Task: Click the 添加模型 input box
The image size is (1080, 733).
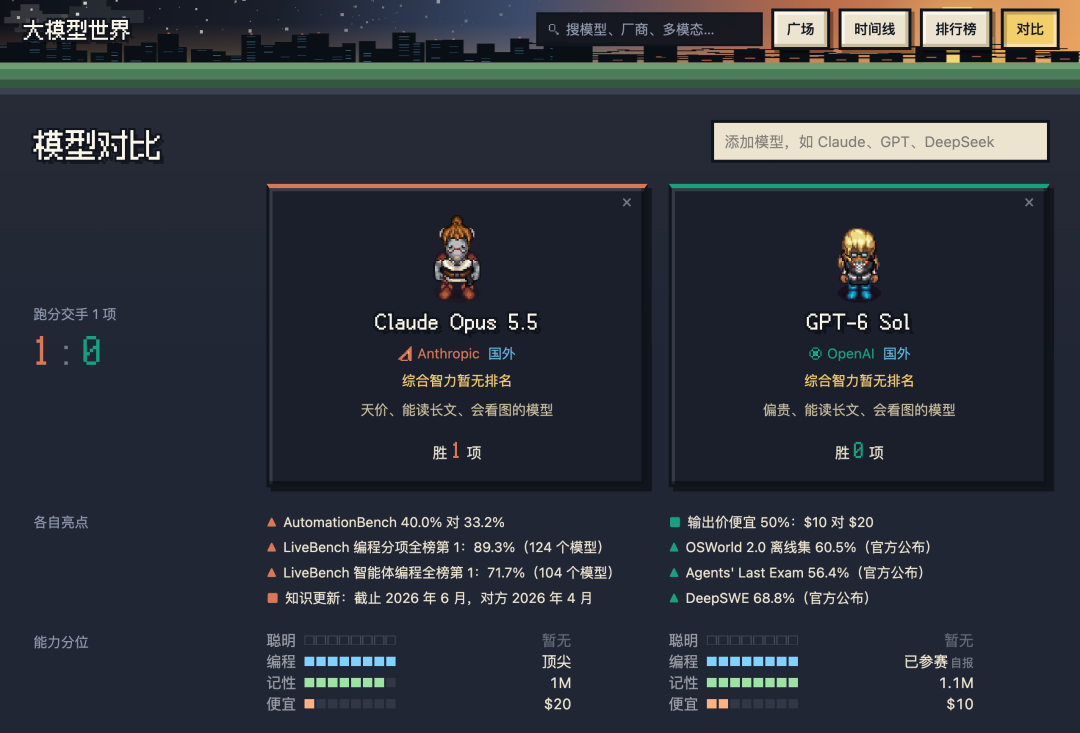Action: click(880, 142)
